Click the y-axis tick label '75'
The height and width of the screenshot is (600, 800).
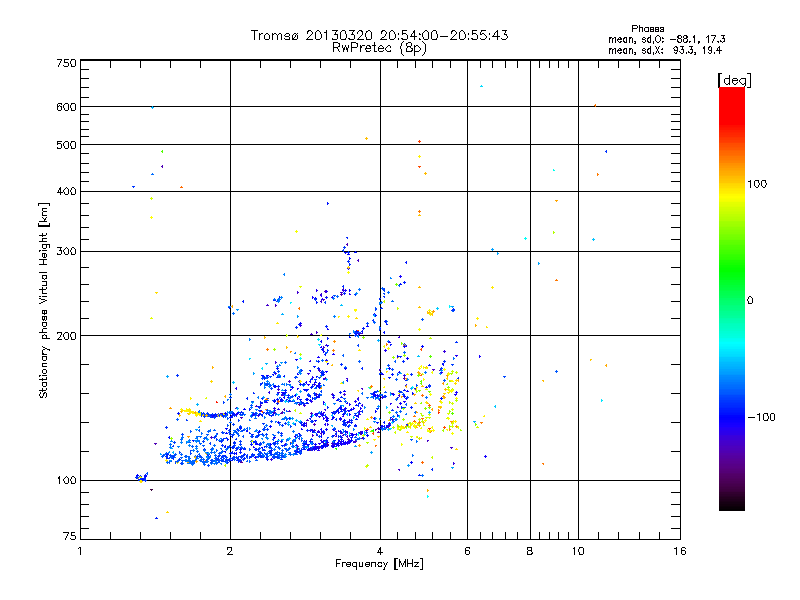click(70, 536)
